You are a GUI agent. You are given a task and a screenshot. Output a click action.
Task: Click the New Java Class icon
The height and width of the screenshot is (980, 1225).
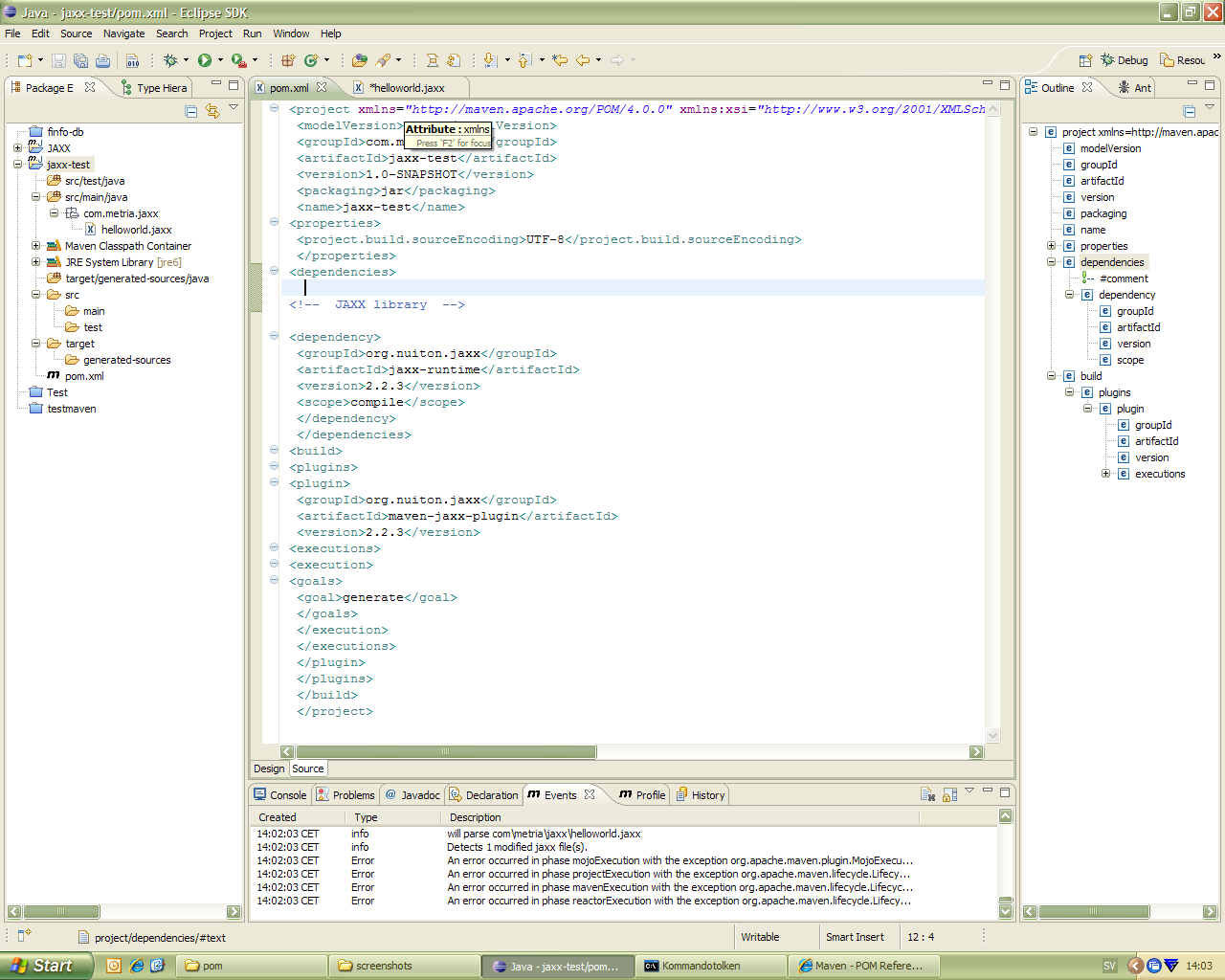(x=311, y=60)
